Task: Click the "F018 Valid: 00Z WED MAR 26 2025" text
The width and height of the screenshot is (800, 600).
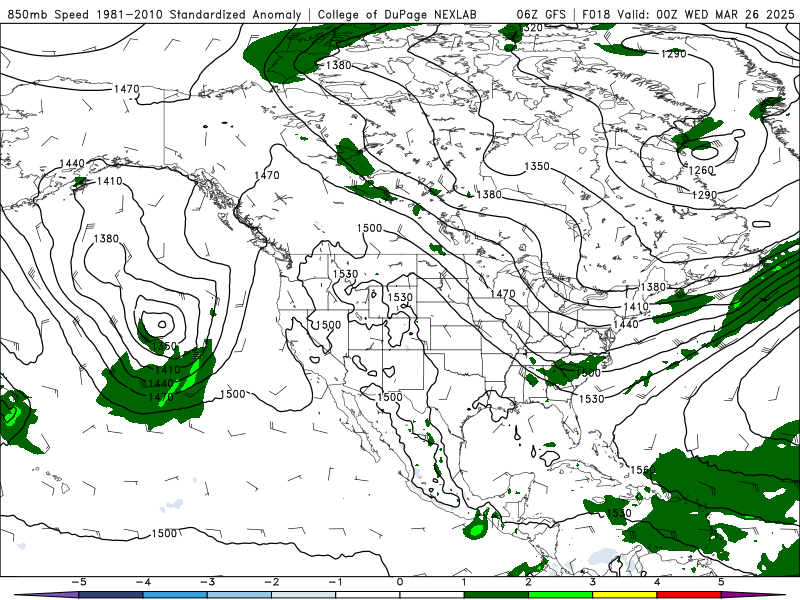Action: click(688, 14)
